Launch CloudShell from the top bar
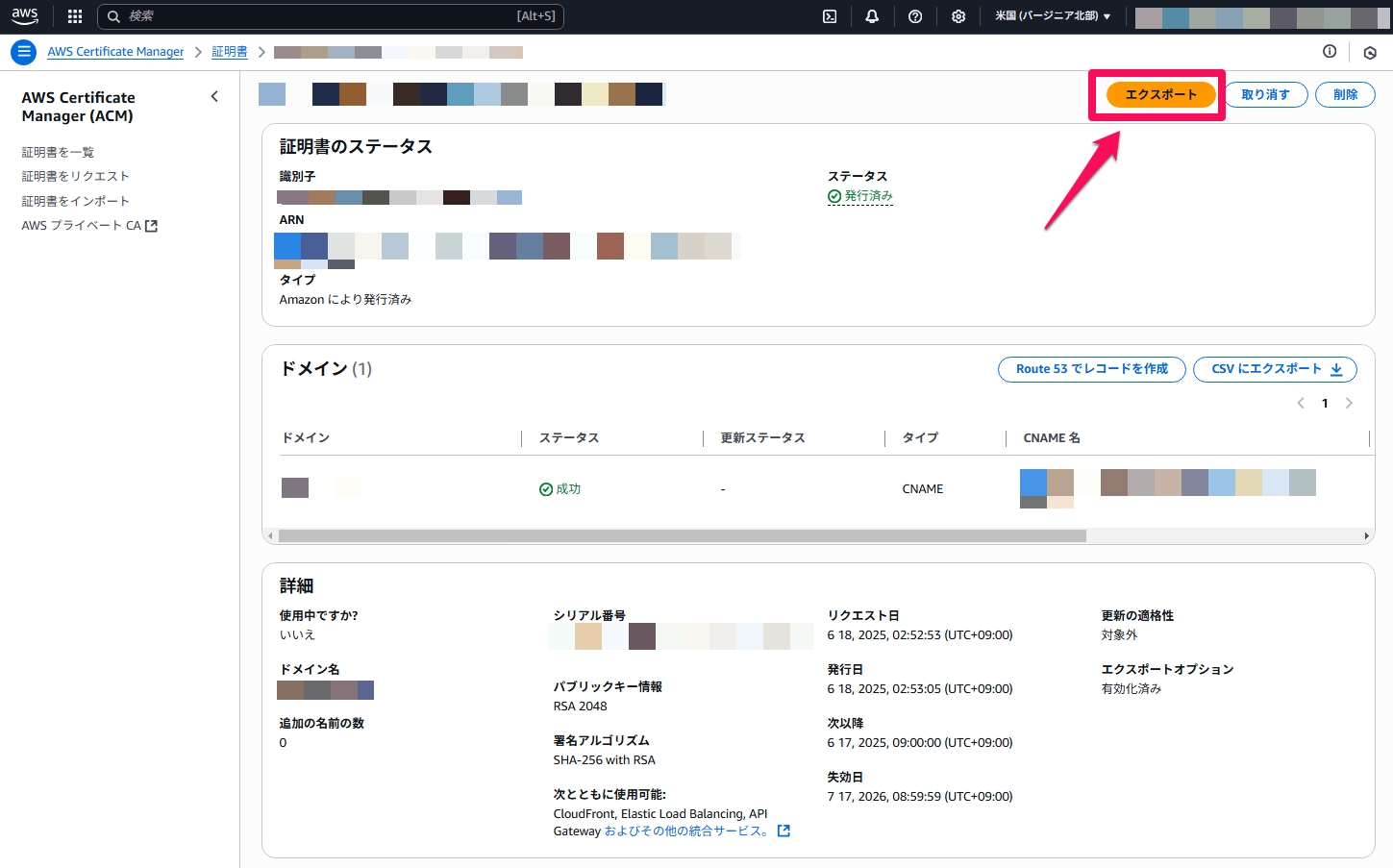The width and height of the screenshot is (1393, 868). click(830, 16)
